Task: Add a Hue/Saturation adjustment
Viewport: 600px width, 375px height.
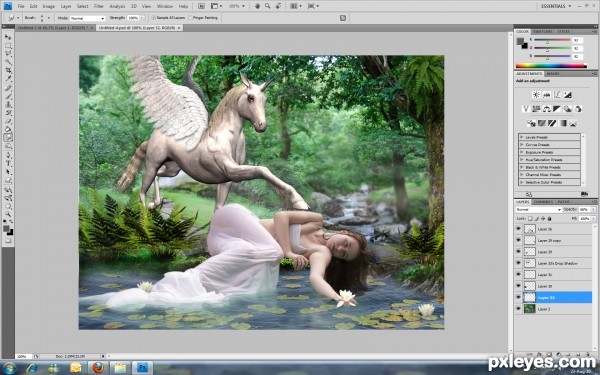Action: click(x=536, y=109)
